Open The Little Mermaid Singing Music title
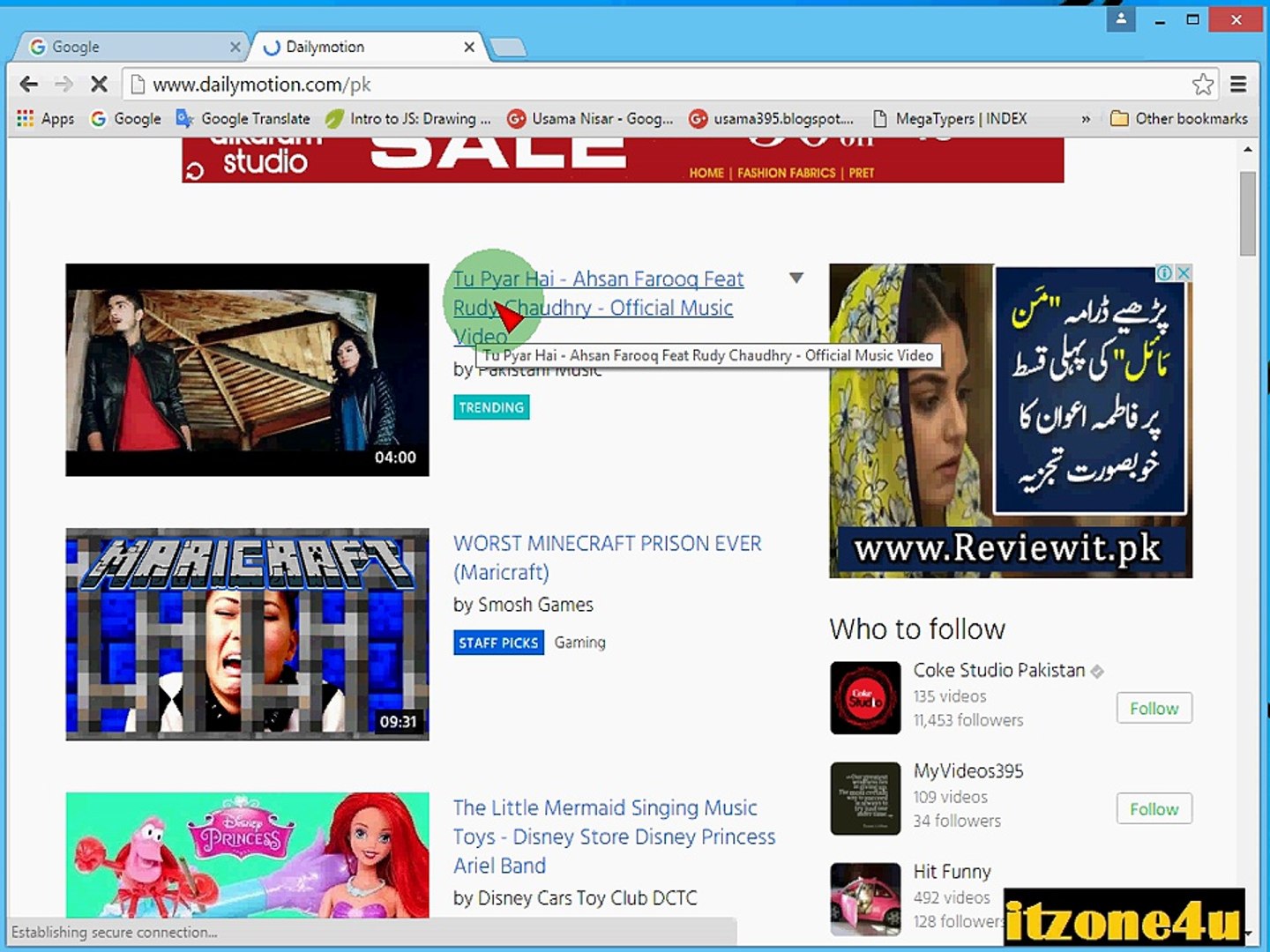The height and width of the screenshot is (952, 1270). 614,837
